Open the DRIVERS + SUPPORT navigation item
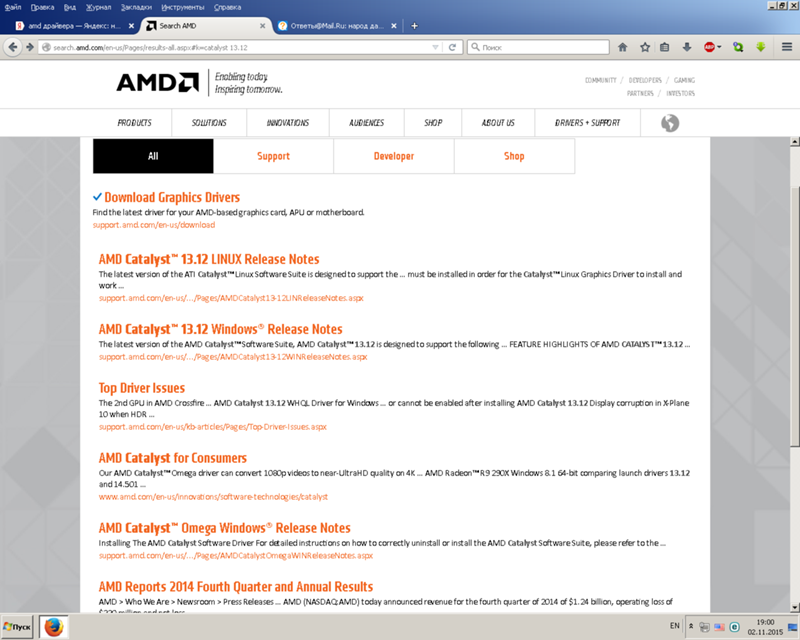The width and height of the screenshot is (800, 640). pos(587,123)
